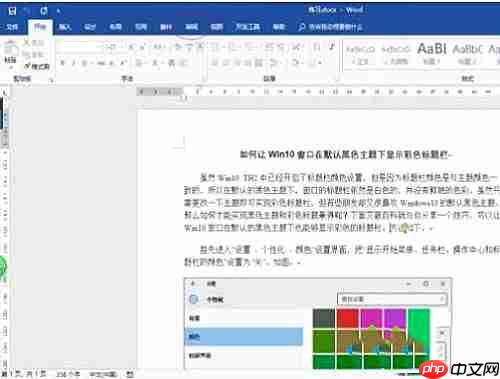
Task: Open the Customize Quick Access Toolbar dropdown
Action: click(x=58, y=11)
